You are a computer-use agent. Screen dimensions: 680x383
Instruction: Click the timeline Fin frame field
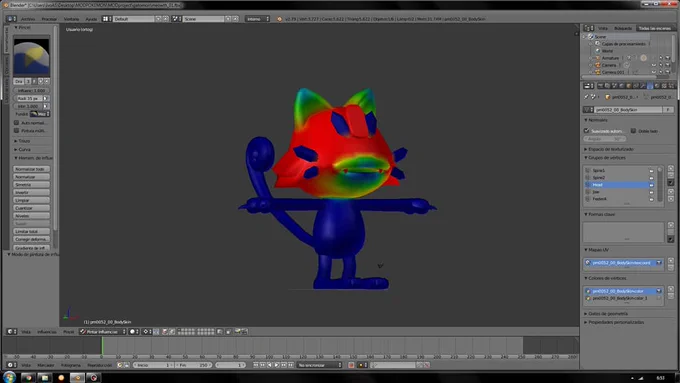pos(193,365)
